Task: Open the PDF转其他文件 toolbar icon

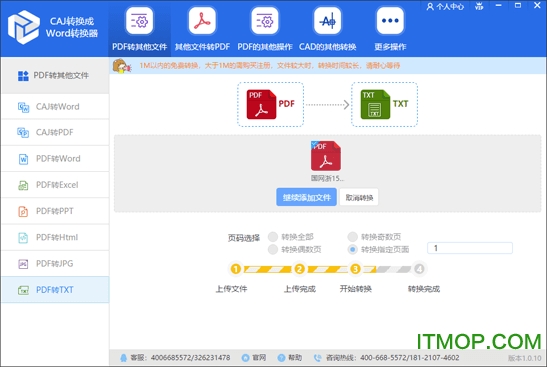Action: (140, 22)
